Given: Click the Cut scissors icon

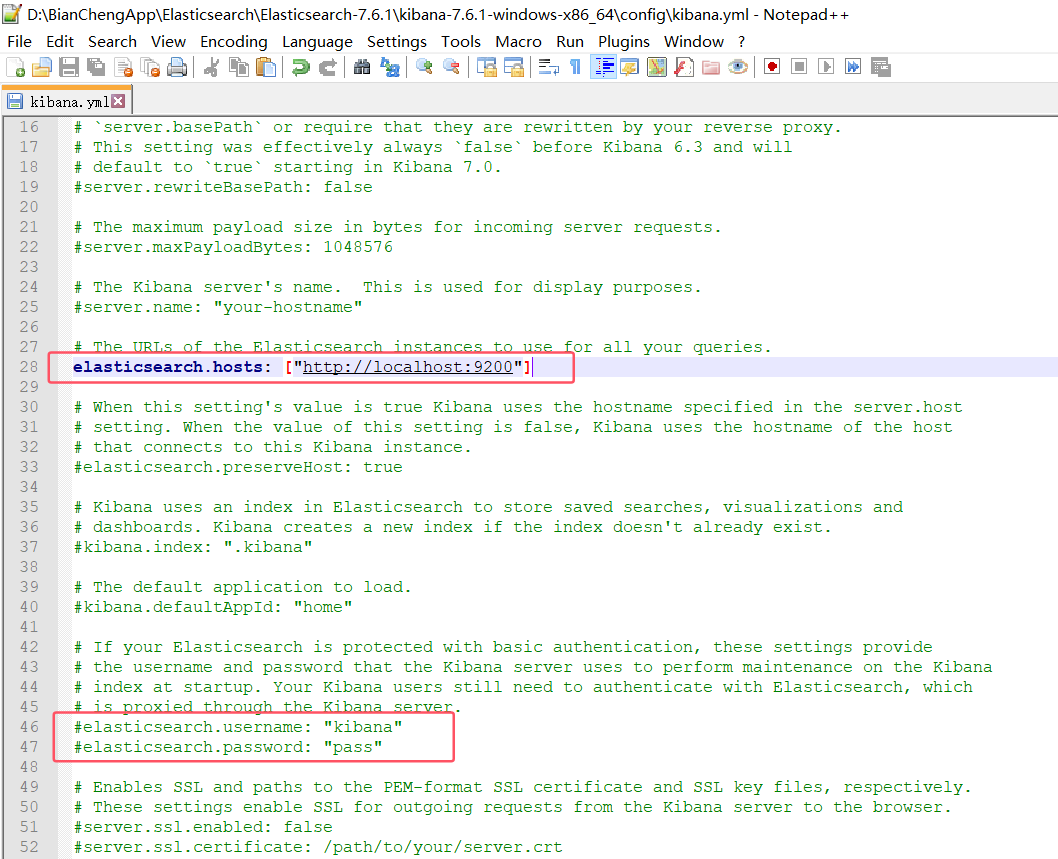Looking at the screenshot, I should [211, 67].
